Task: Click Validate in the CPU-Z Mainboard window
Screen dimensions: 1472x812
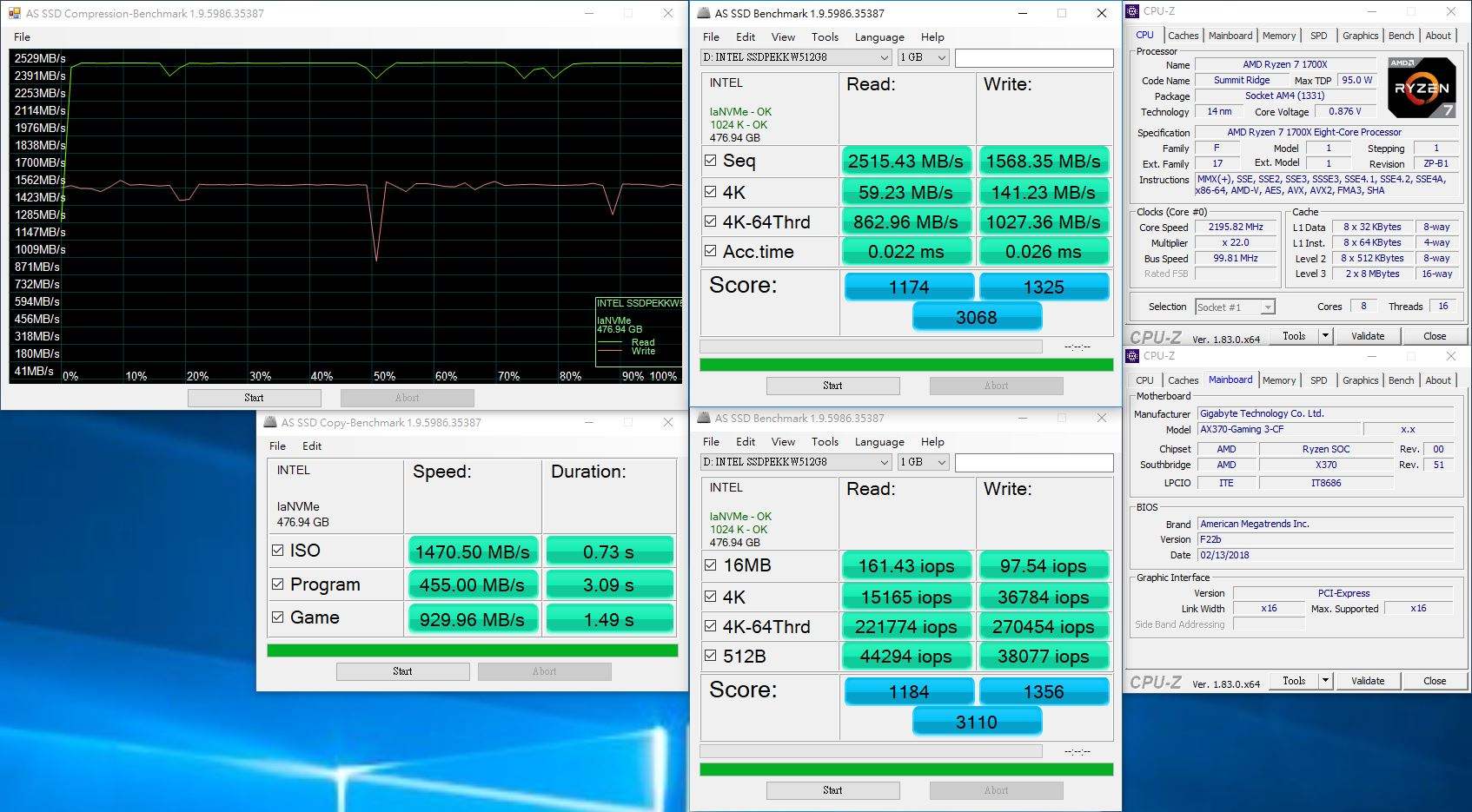Action: coord(1368,681)
